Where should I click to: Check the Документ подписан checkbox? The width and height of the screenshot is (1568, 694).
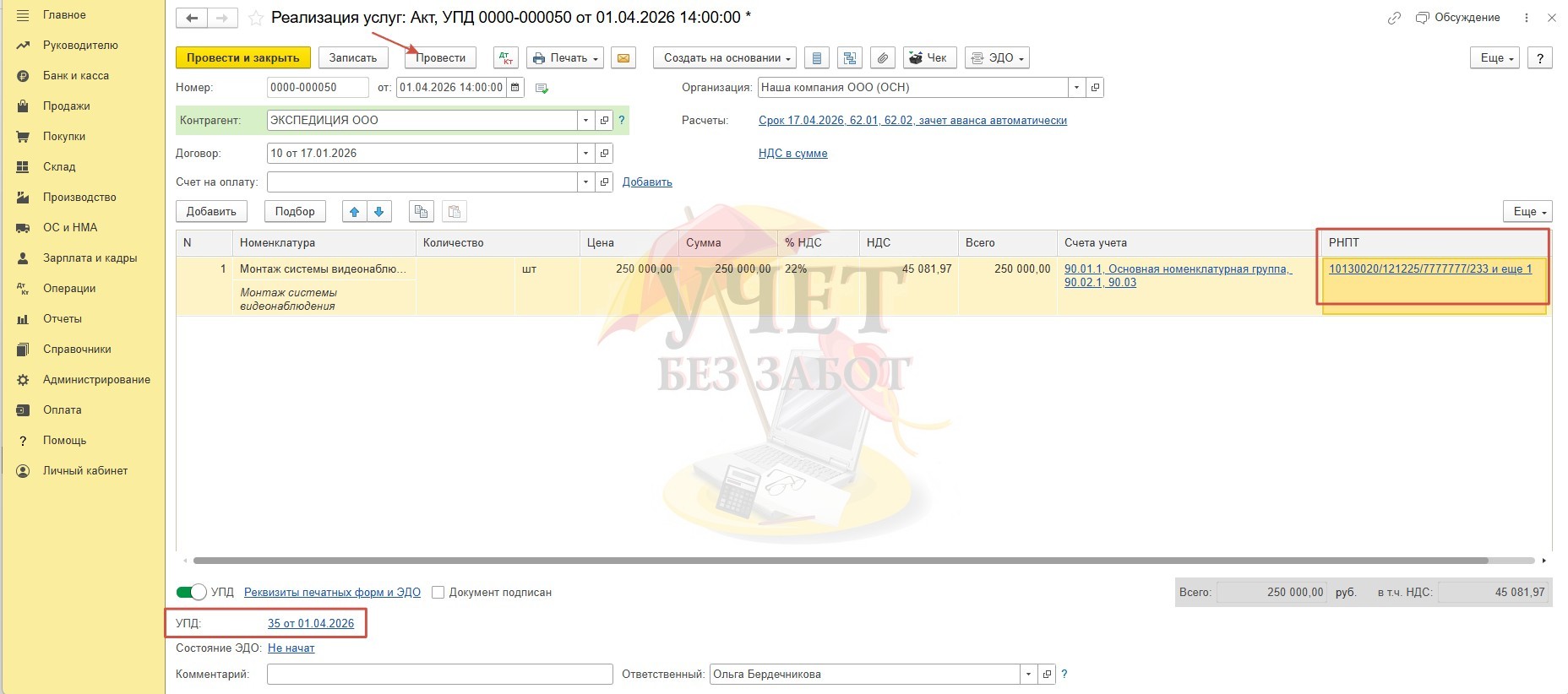click(438, 593)
